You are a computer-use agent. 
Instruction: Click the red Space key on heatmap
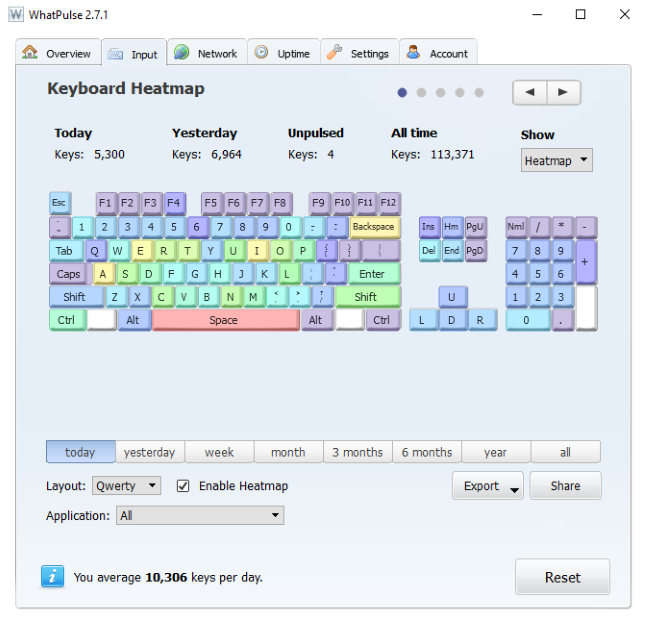coord(226,320)
